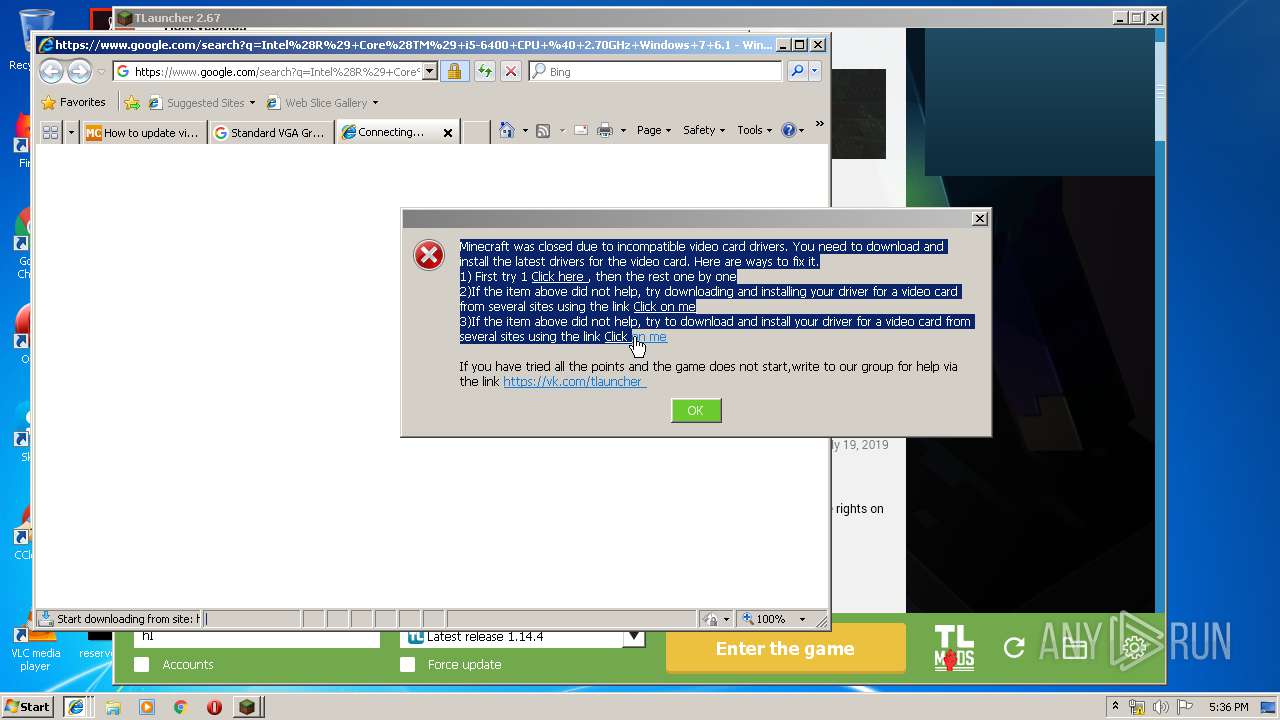The height and width of the screenshot is (720, 1280).
Task: Open TLauncher Minecraft block taskbar icon
Action: tap(248, 707)
